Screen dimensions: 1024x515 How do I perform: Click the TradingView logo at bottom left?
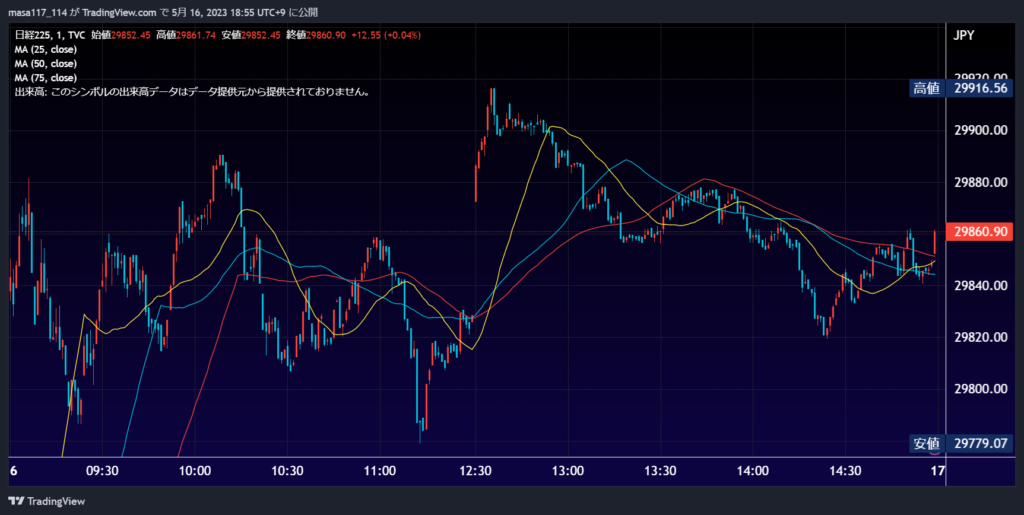(47, 501)
